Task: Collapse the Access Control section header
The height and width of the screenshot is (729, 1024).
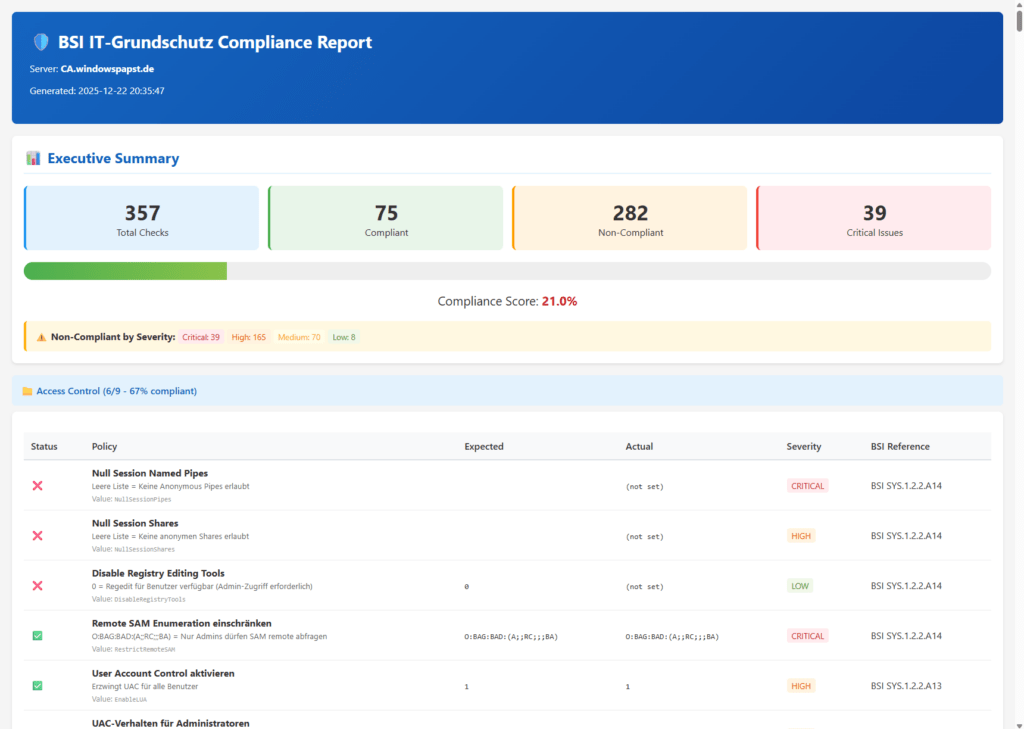Action: click(116, 390)
